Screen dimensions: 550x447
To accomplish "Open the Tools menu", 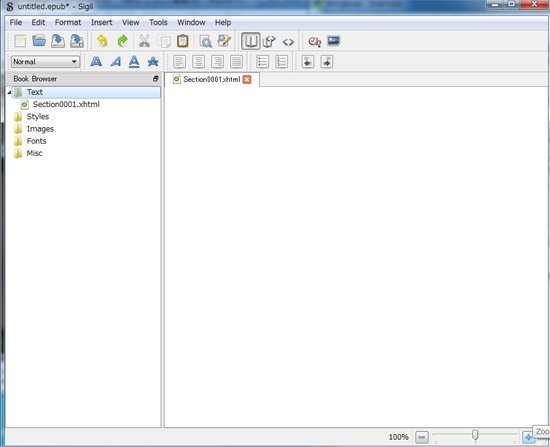I will pyautogui.click(x=158, y=22).
